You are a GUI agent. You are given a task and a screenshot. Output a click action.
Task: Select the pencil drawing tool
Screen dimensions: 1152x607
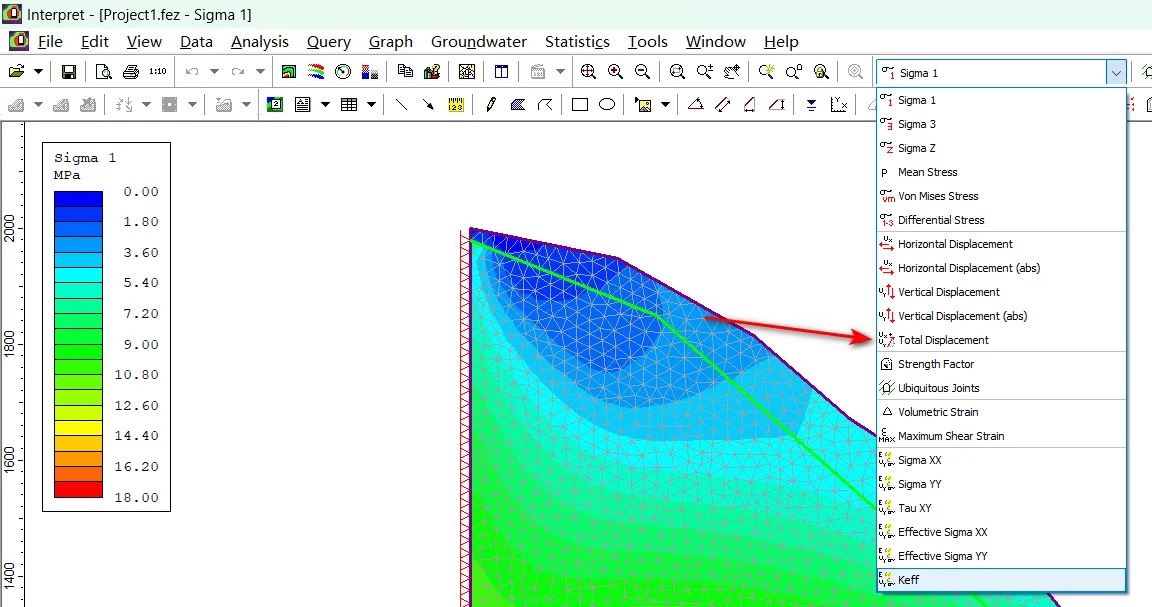pyautogui.click(x=490, y=105)
